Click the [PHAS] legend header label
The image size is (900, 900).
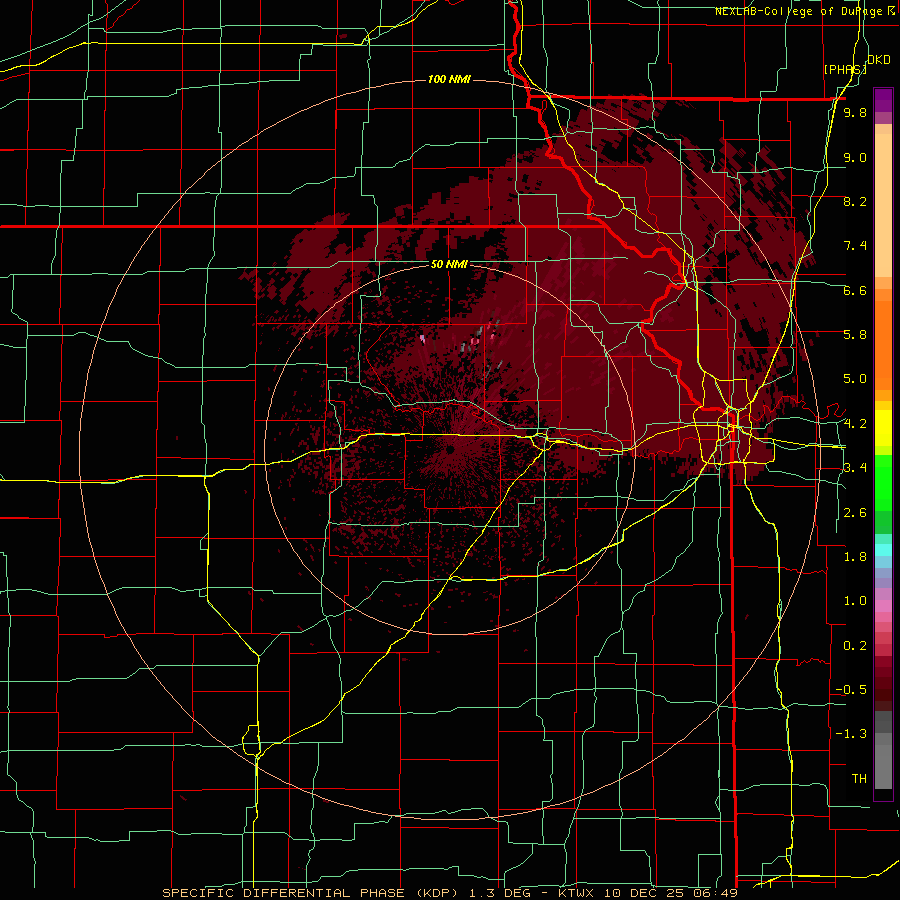point(845,69)
